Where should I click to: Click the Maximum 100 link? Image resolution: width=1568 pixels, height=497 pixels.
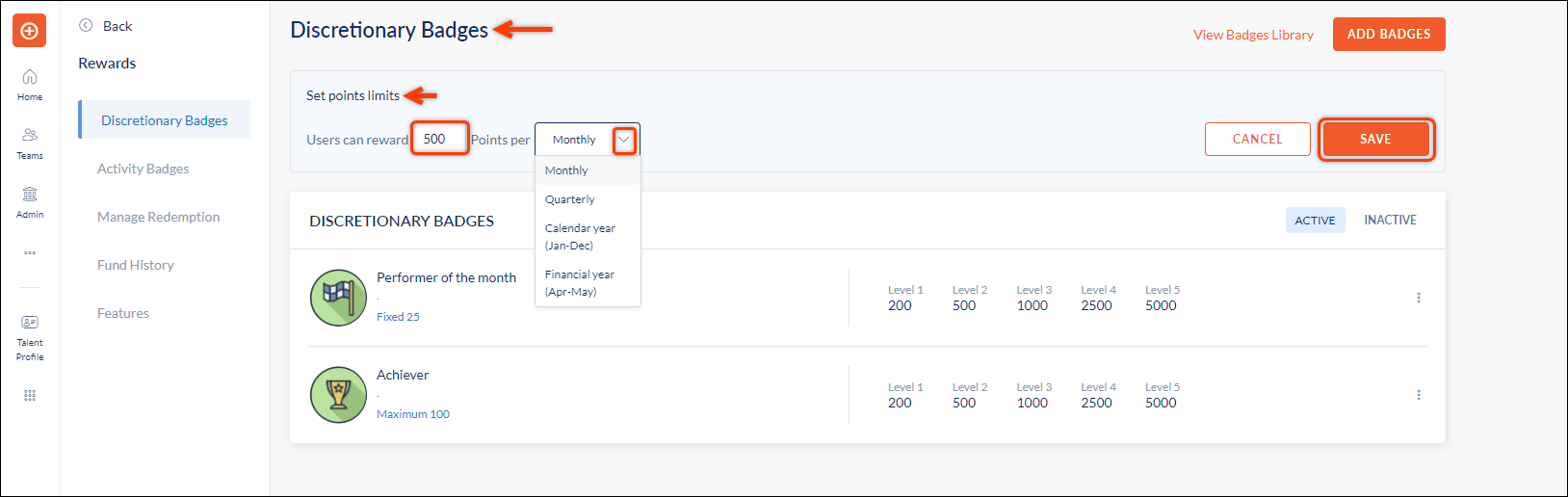(413, 414)
